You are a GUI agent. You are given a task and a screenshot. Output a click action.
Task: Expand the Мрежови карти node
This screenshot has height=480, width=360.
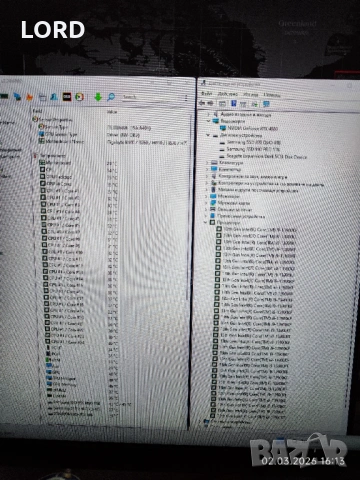pyautogui.click(x=207, y=203)
